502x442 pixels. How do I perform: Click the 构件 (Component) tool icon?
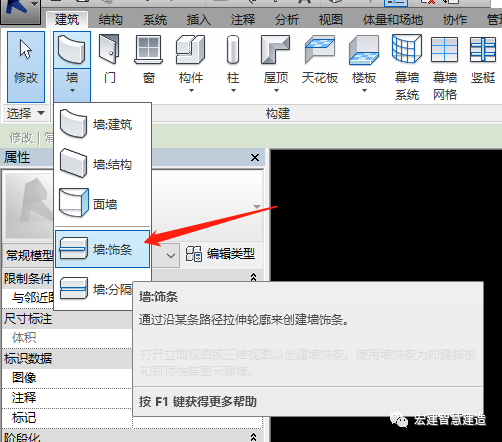point(190,50)
